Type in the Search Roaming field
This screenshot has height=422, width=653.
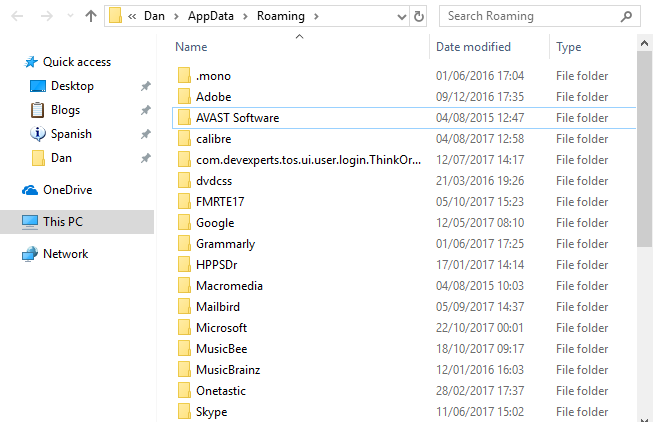(525, 16)
